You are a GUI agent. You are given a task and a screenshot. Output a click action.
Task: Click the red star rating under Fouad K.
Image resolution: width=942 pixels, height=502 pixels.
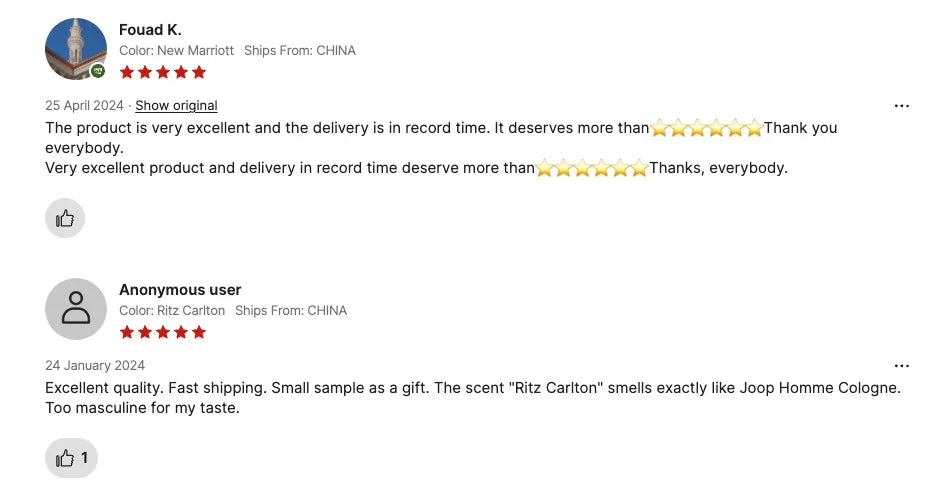tap(163, 72)
